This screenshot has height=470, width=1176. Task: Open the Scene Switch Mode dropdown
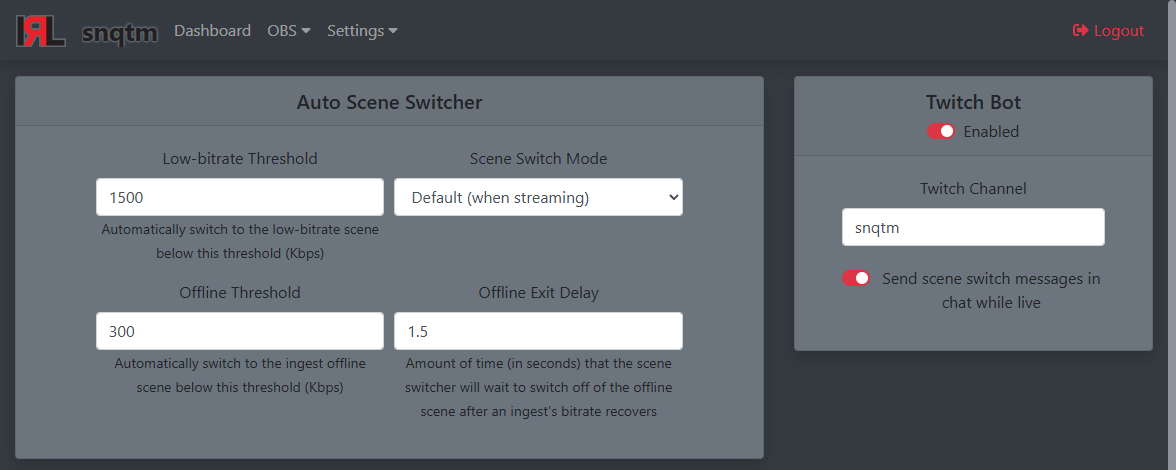coord(538,197)
